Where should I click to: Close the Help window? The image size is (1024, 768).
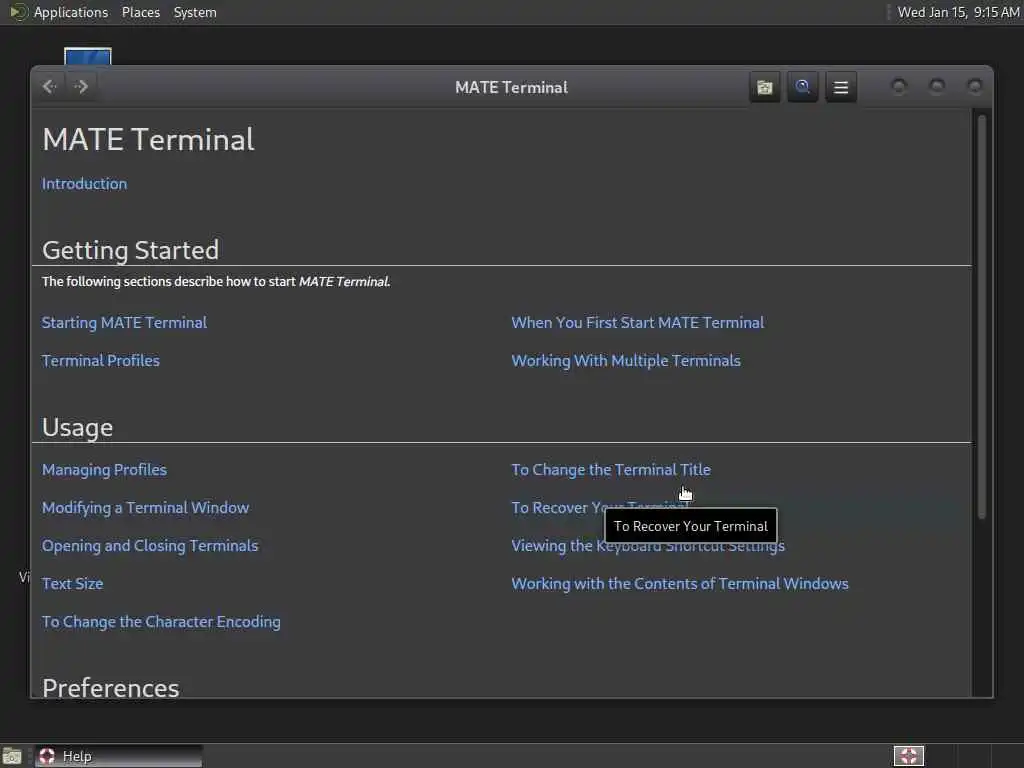(974, 86)
